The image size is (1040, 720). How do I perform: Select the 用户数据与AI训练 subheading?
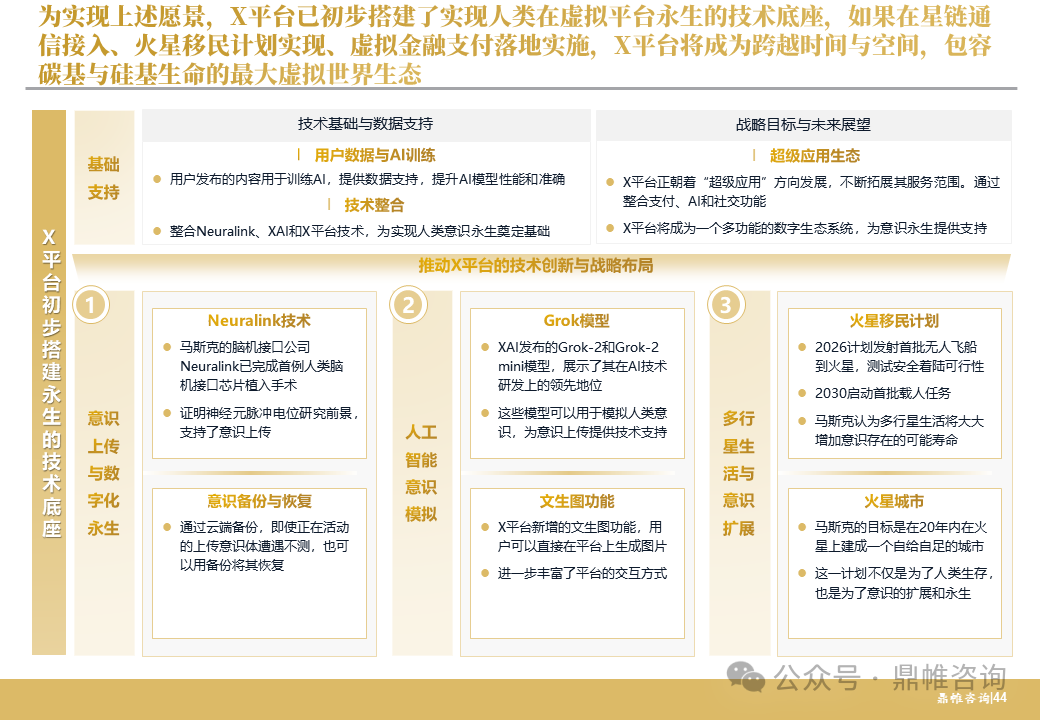click(375, 155)
